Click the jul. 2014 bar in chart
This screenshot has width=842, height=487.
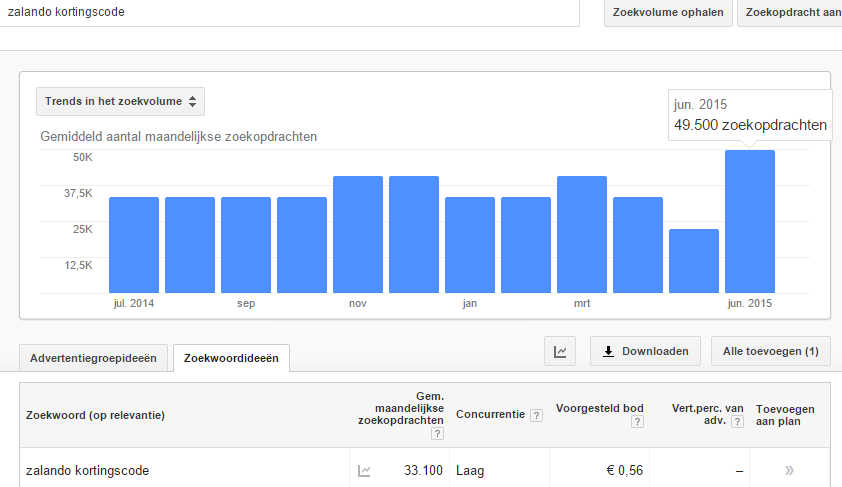pos(134,245)
